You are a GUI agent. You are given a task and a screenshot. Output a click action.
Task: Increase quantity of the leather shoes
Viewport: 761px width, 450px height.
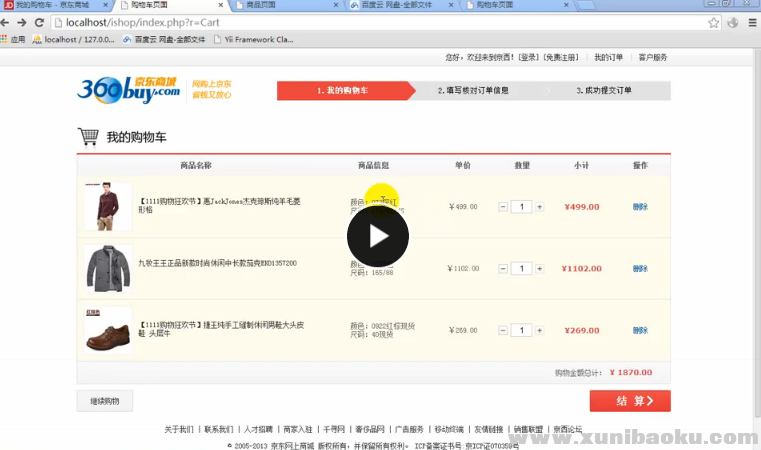point(540,330)
